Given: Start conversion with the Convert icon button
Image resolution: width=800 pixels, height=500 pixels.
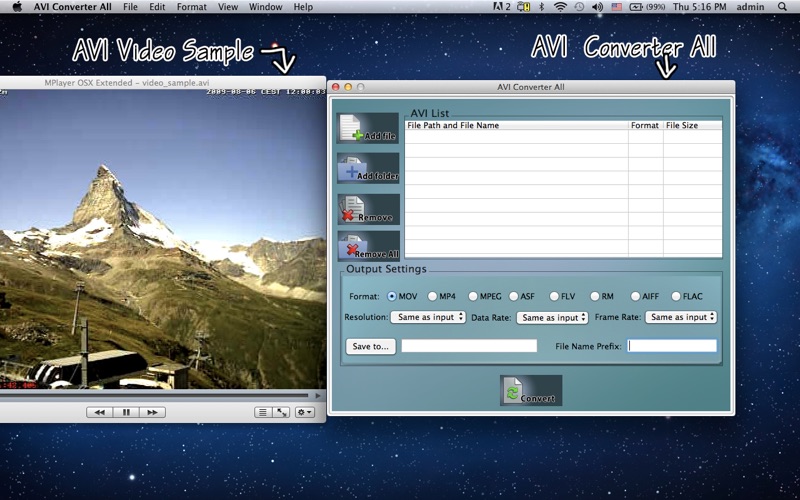Looking at the screenshot, I should click(531, 391).
